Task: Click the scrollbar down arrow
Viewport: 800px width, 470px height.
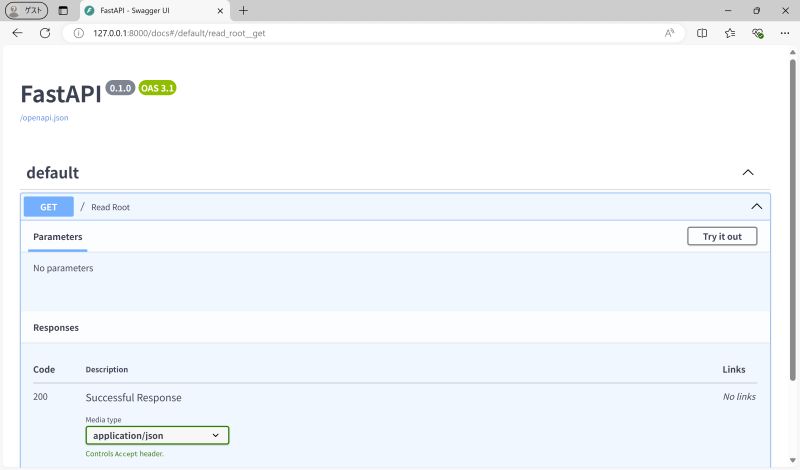Action: 792,460
